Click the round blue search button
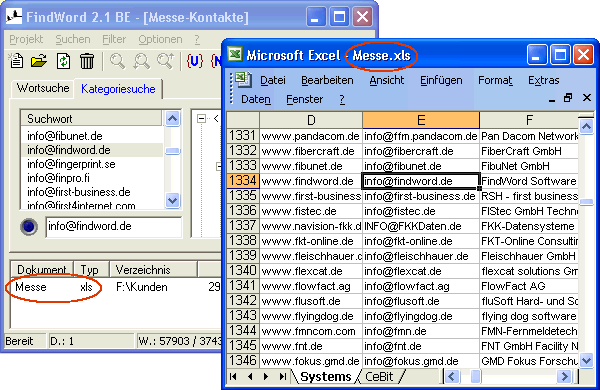 point(29,227)
